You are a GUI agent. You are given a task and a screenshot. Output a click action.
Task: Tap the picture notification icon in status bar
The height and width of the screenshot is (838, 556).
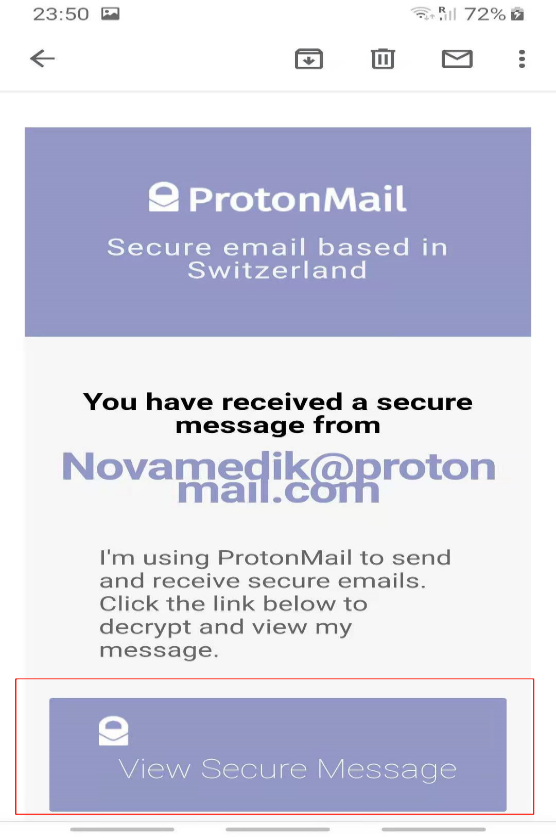(x=111, y=13)
